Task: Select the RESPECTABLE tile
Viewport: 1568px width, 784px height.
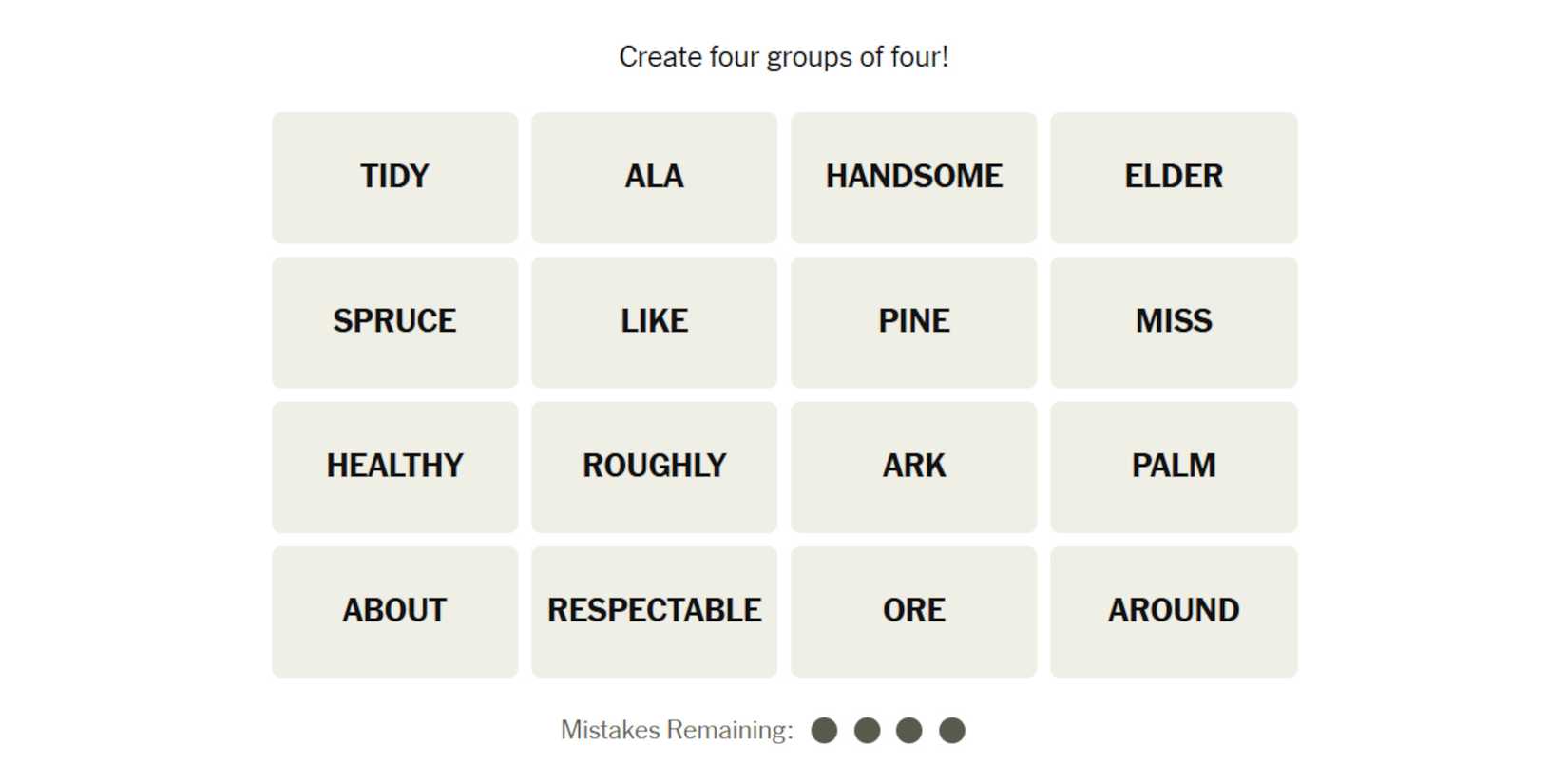Action: coord(654,610)
